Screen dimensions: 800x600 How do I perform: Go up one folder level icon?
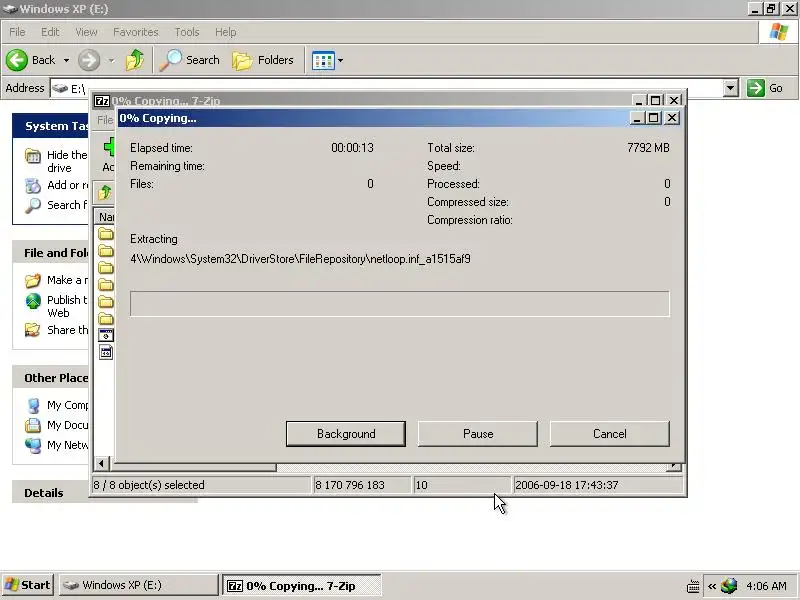(135, 60)
